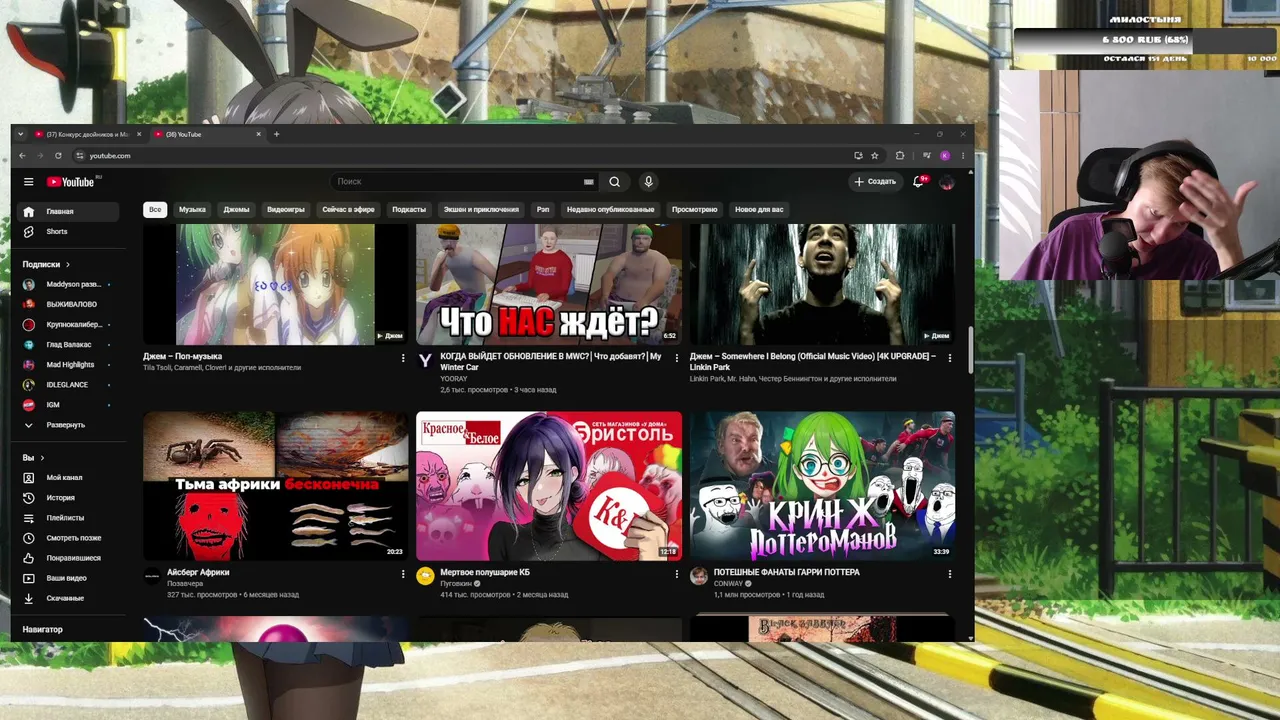Image resolution: width=1280 pixels, height=720 pixels.
Task: Select the Подкасты filter chip
Action: click(409, 210)
